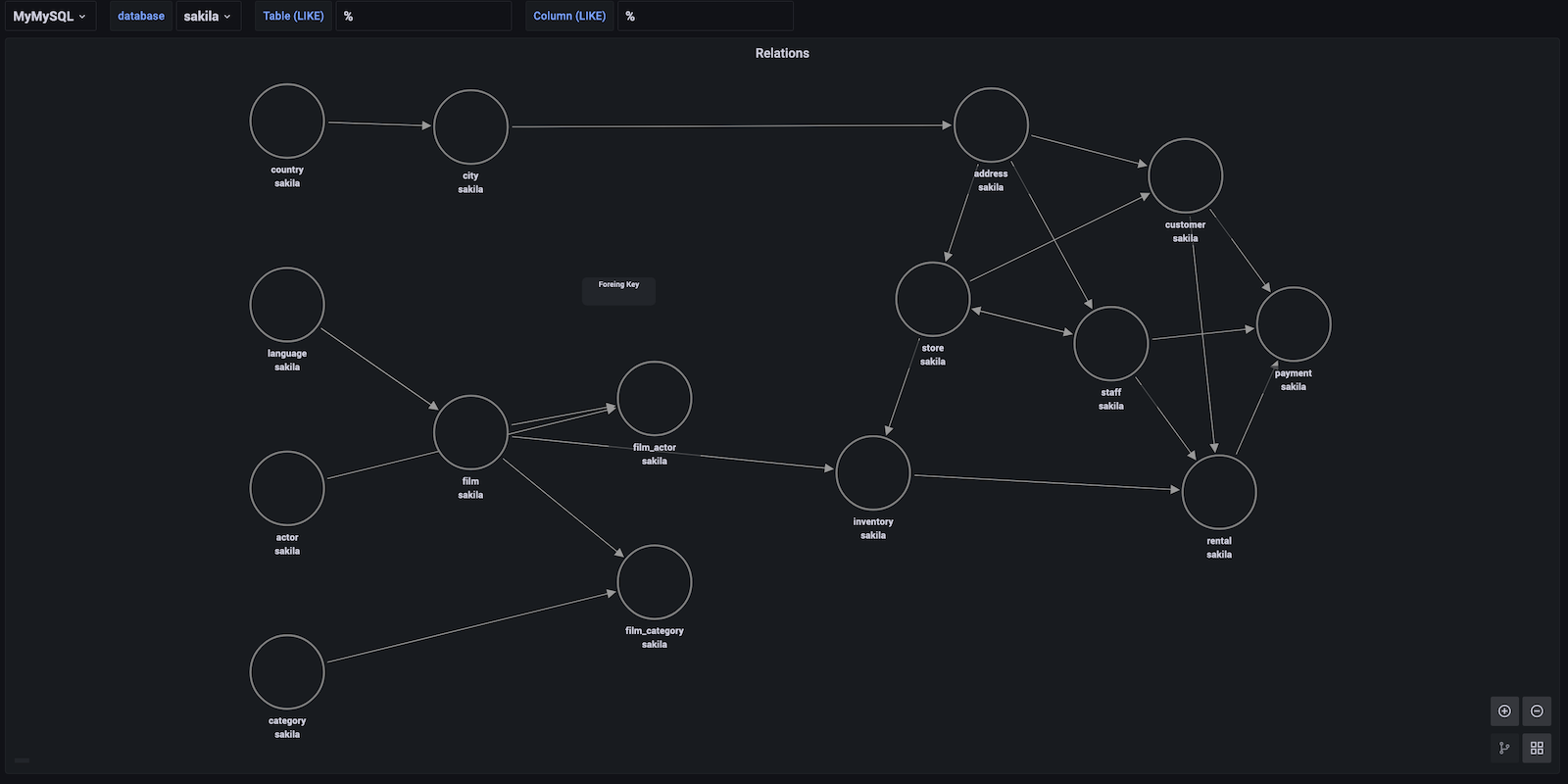
Task: Click the database variable label
Action: coord(141,16)
